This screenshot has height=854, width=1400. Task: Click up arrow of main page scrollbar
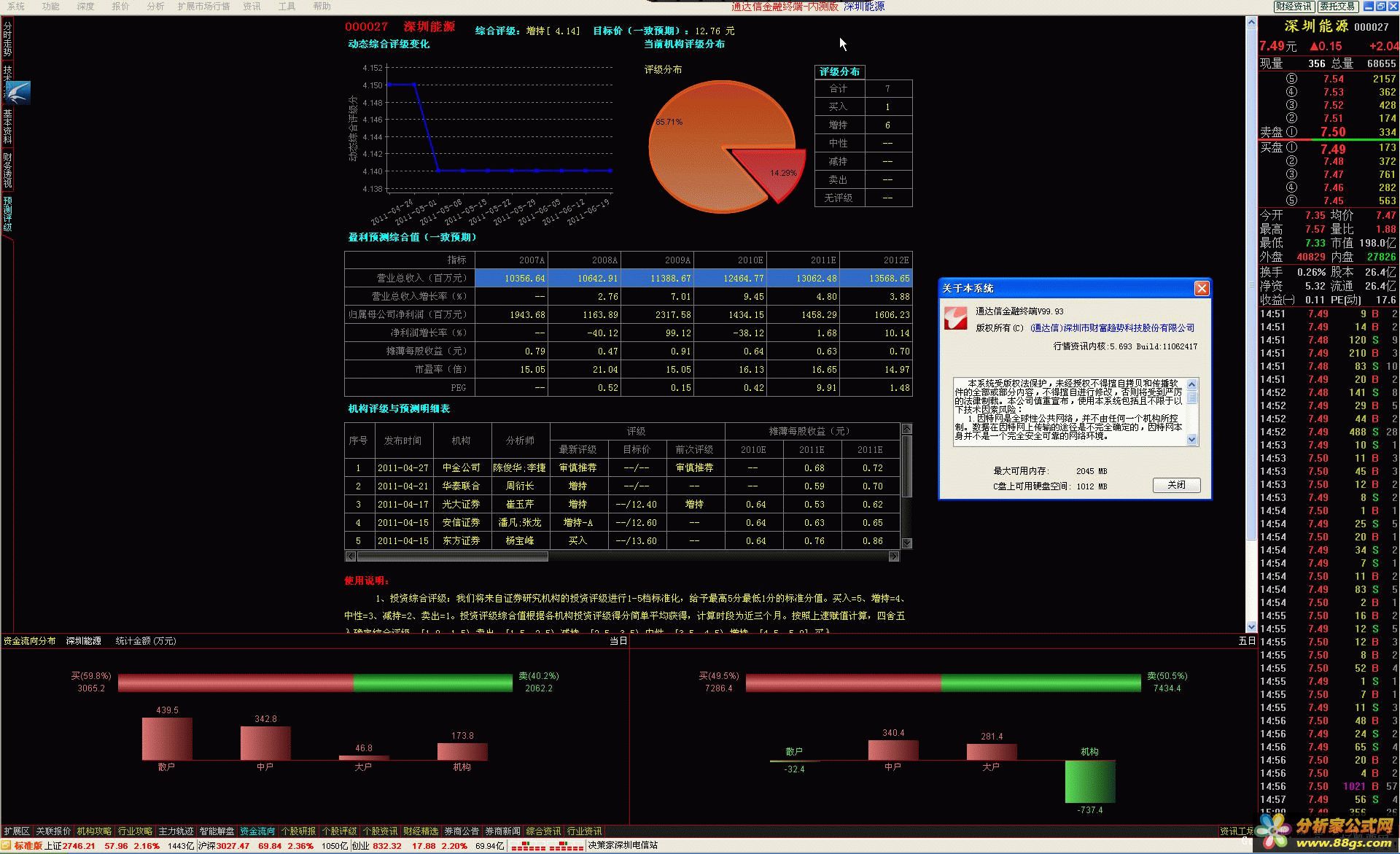(x=1252, y=21)
